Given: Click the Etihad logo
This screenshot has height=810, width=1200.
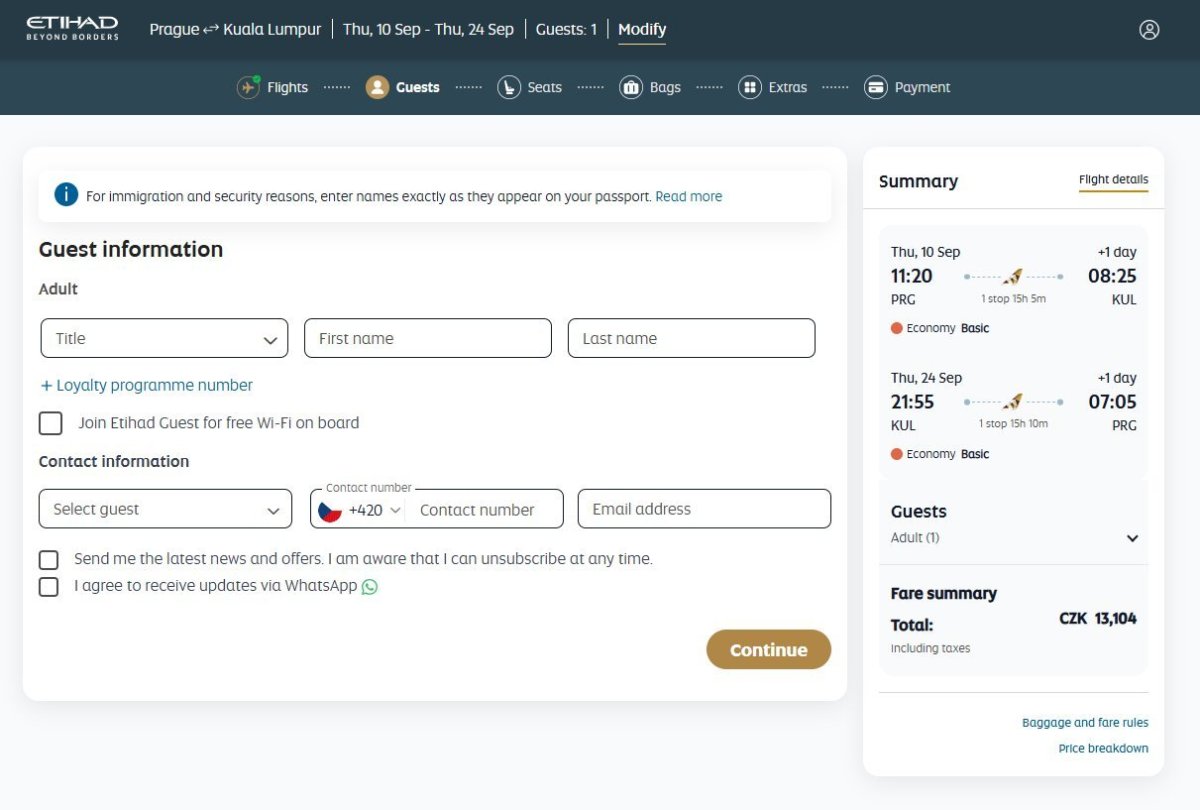Looking at the screenshot, I should coord(72,28).
